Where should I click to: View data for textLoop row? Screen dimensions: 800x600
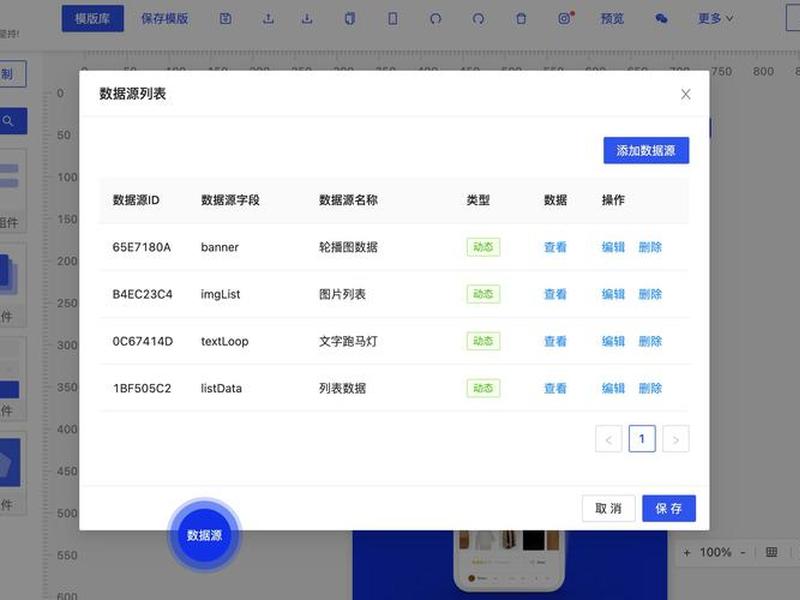pyautogui.click(x=555, y=341)
